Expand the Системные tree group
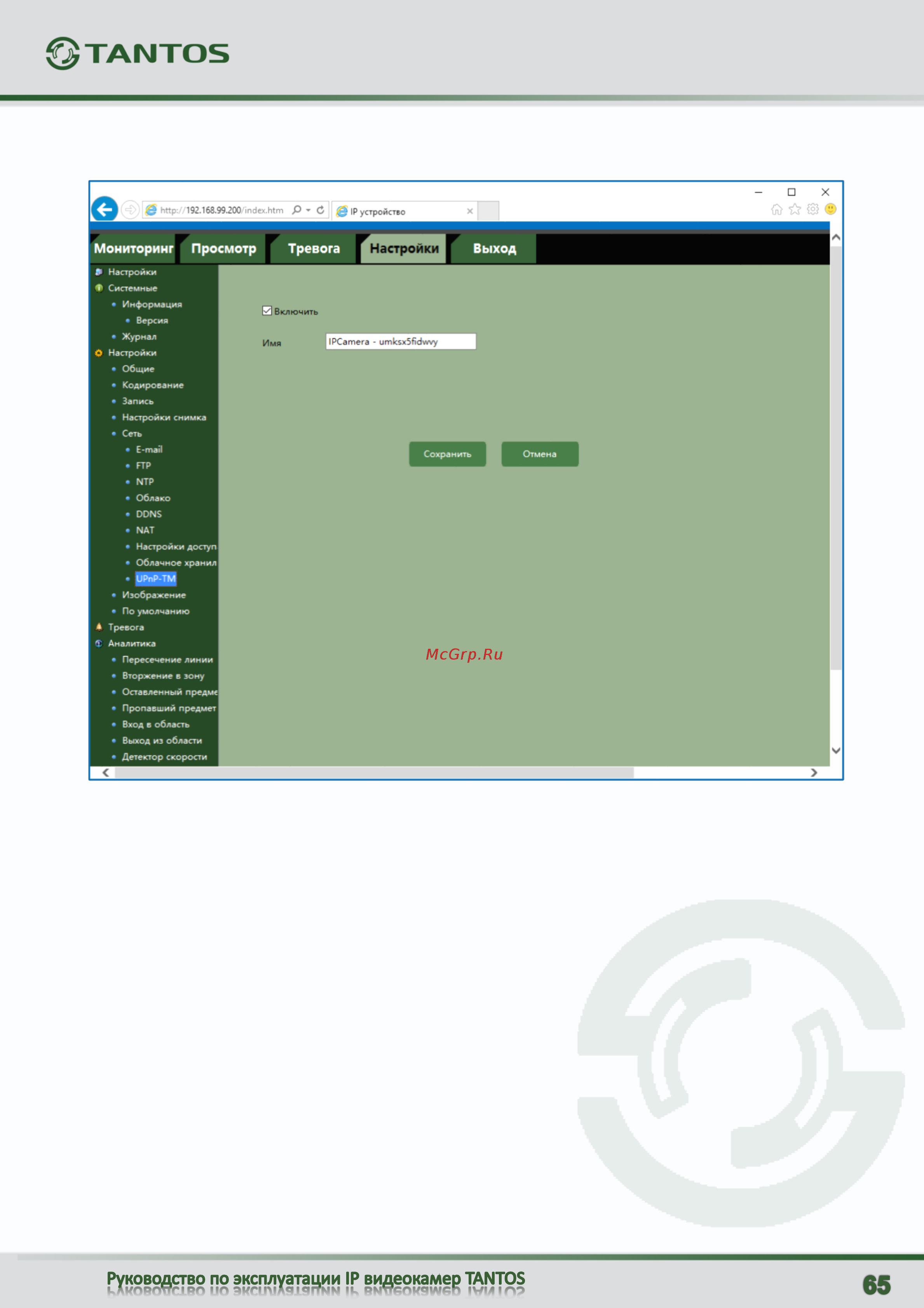Image resolution: width=924 pixels, height=1308 pixels. [x=132, y=288]
